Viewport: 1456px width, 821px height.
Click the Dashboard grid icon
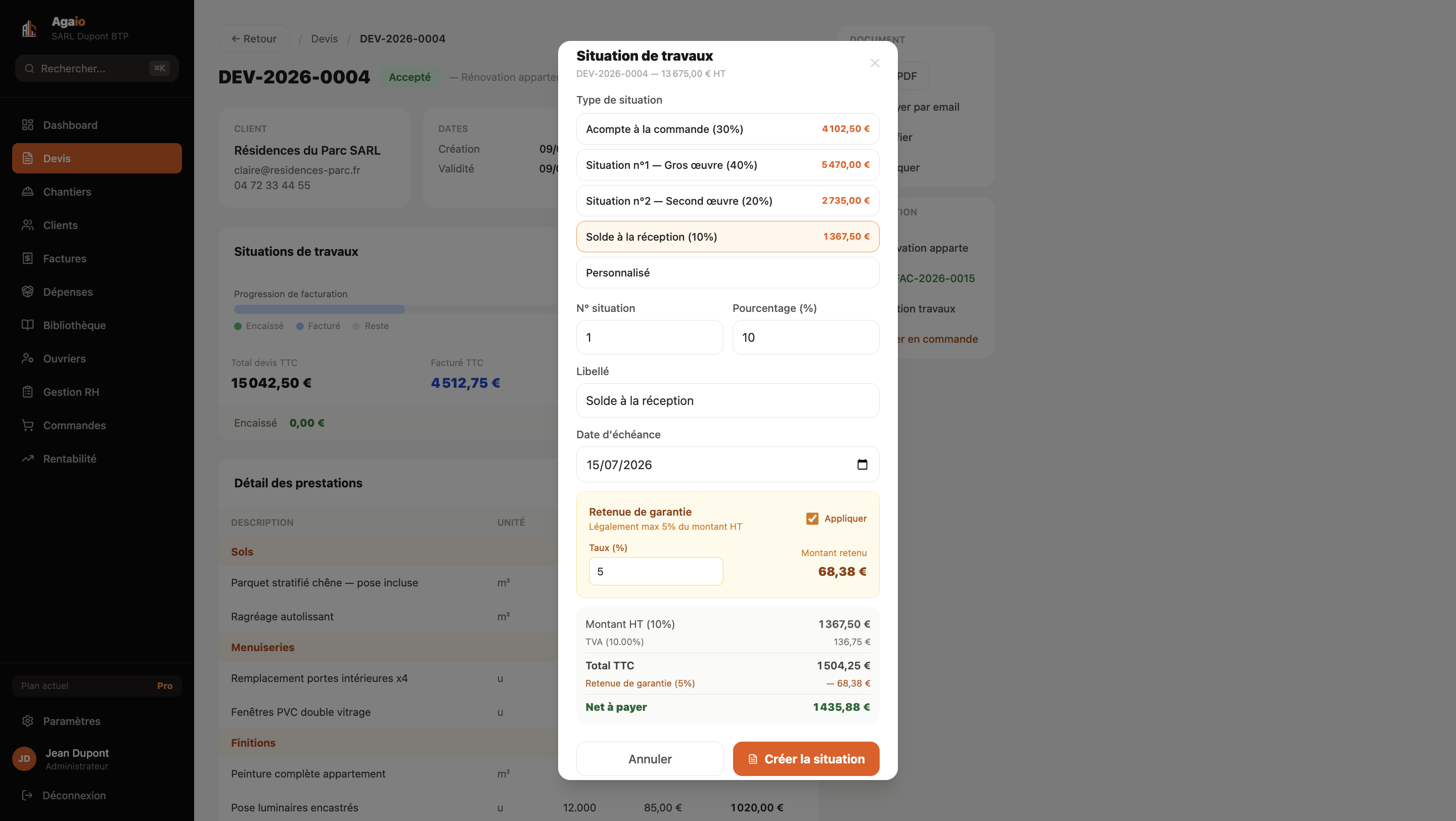click(28, 125)
